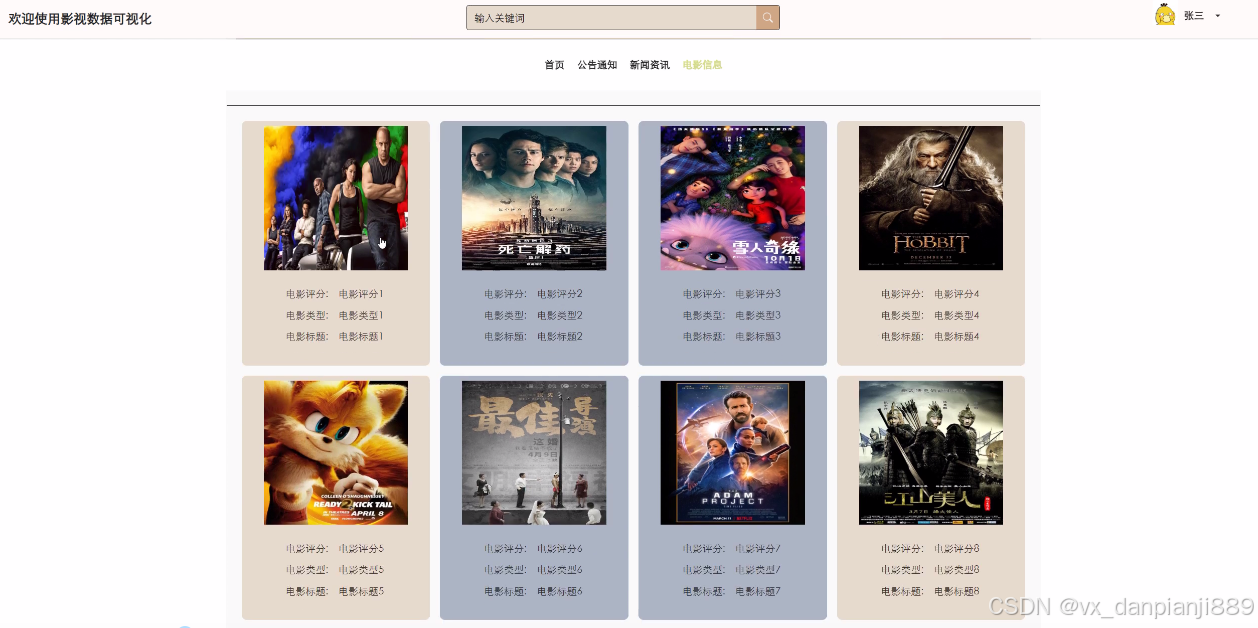The image size is (1258, 628).
Task: Open the 首页 menu item
Action: [x=554, y=65]
